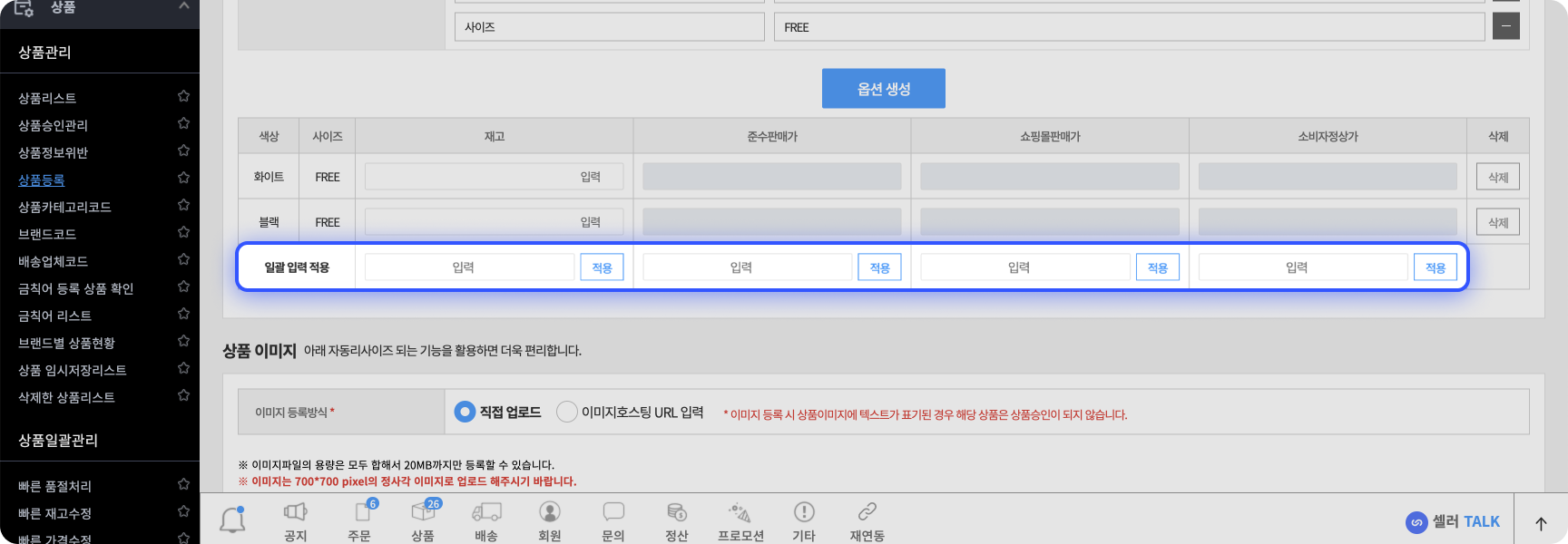Image resolution: width=1568 pixels, height=544 pixels.
Task: Open the 회원 members icon
Action: 550,513
